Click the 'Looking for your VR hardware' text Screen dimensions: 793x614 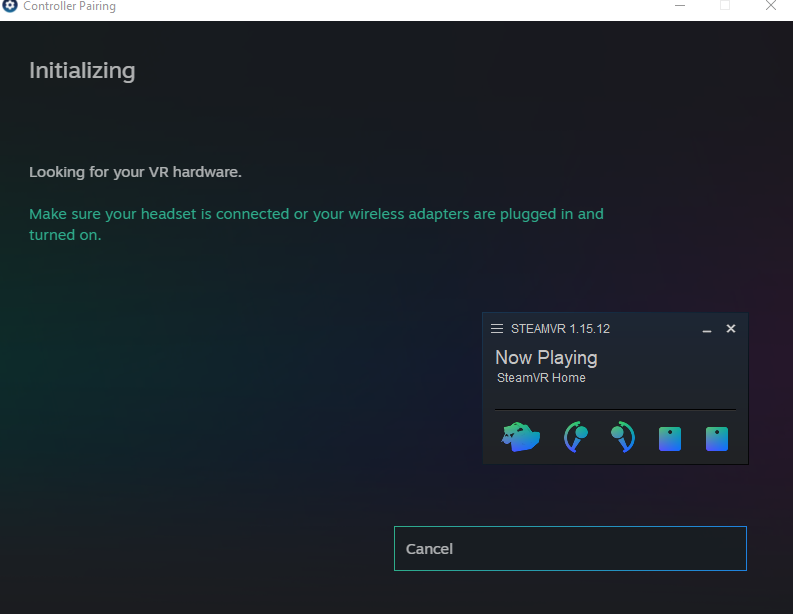pyautogui.click(x=135, y=172)
